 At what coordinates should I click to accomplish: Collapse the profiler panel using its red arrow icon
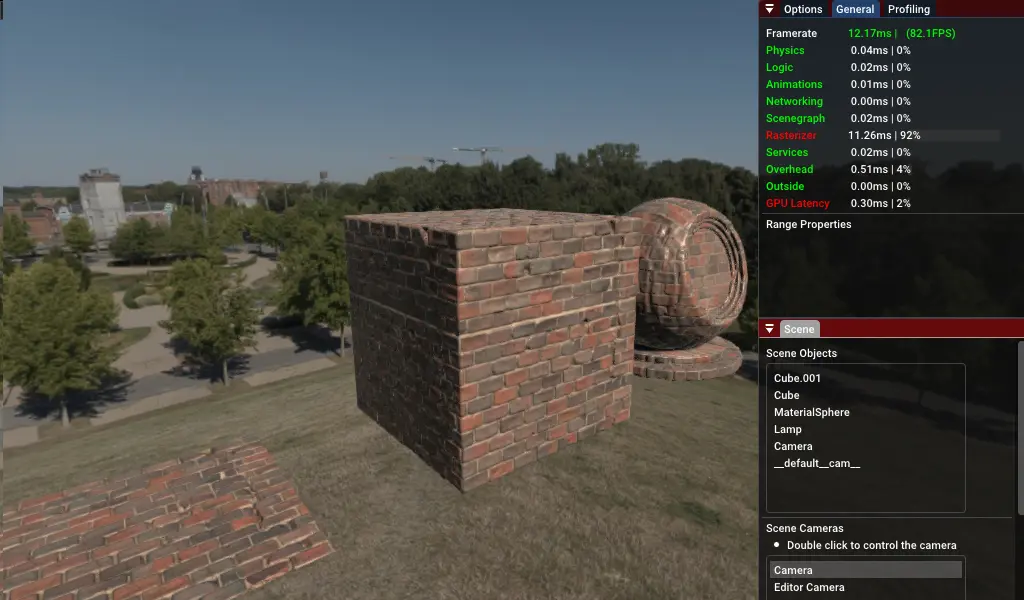coord(769,8)
